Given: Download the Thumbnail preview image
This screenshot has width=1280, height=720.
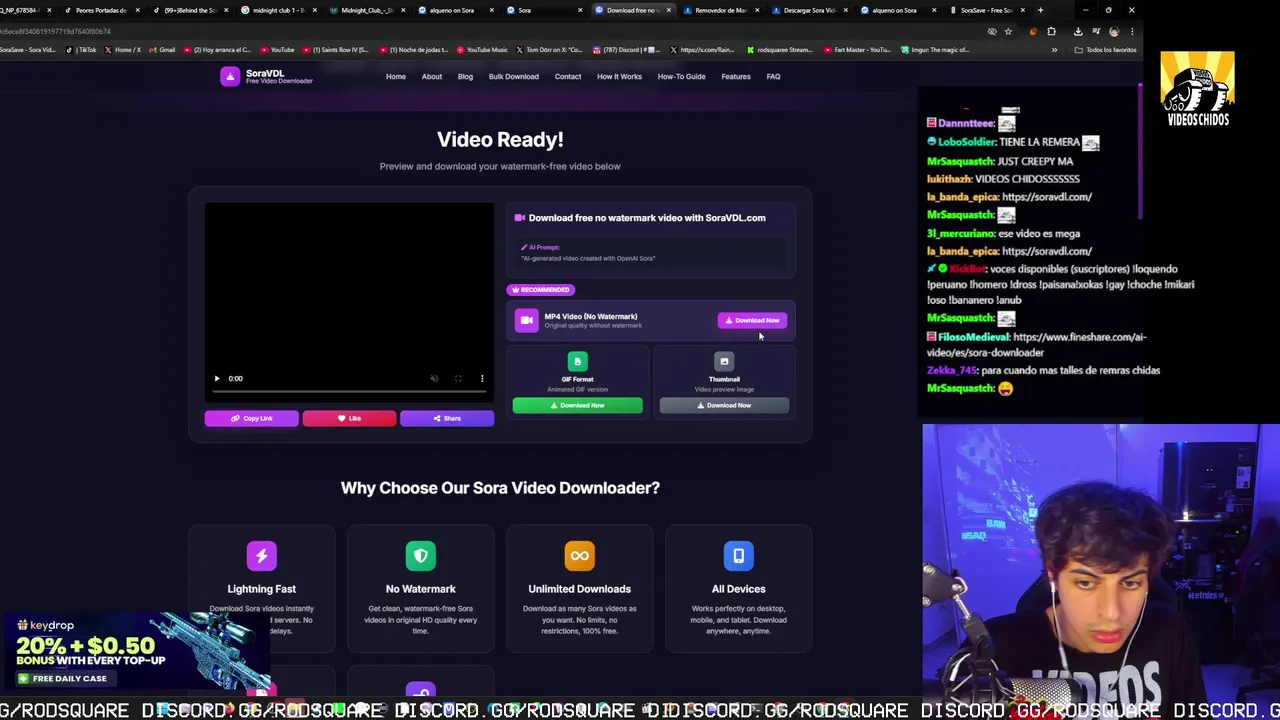Looking at the screenshot, I should pos(724,405).
